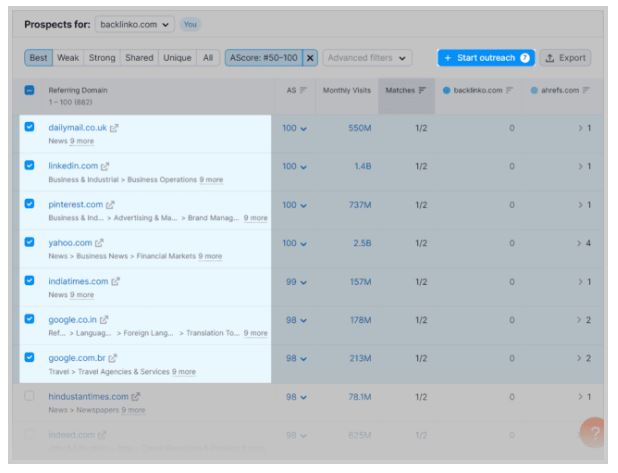Screen dimensions: 618x473
Task: Select the All tab
Action: pos(208,58)
